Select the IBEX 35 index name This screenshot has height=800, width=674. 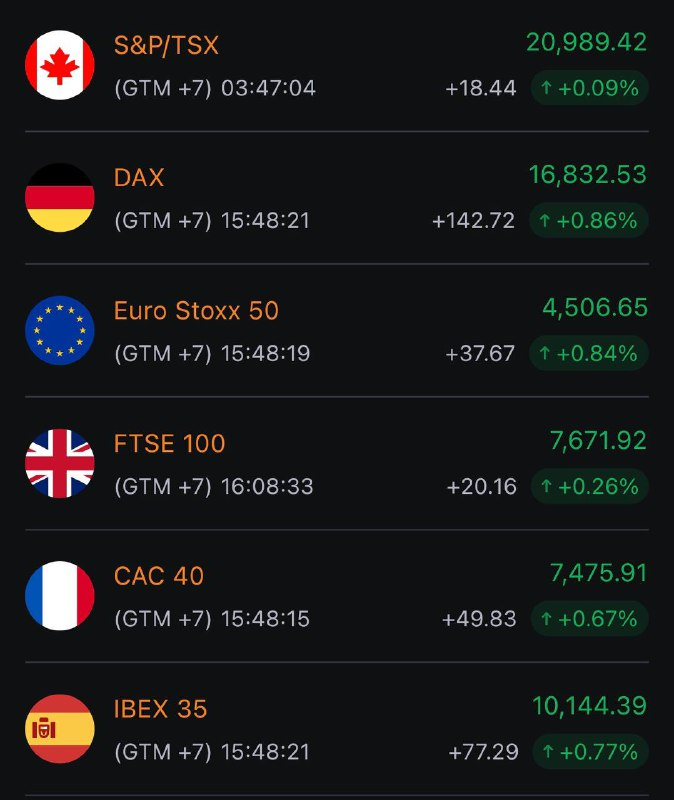[x=160, y=709]
